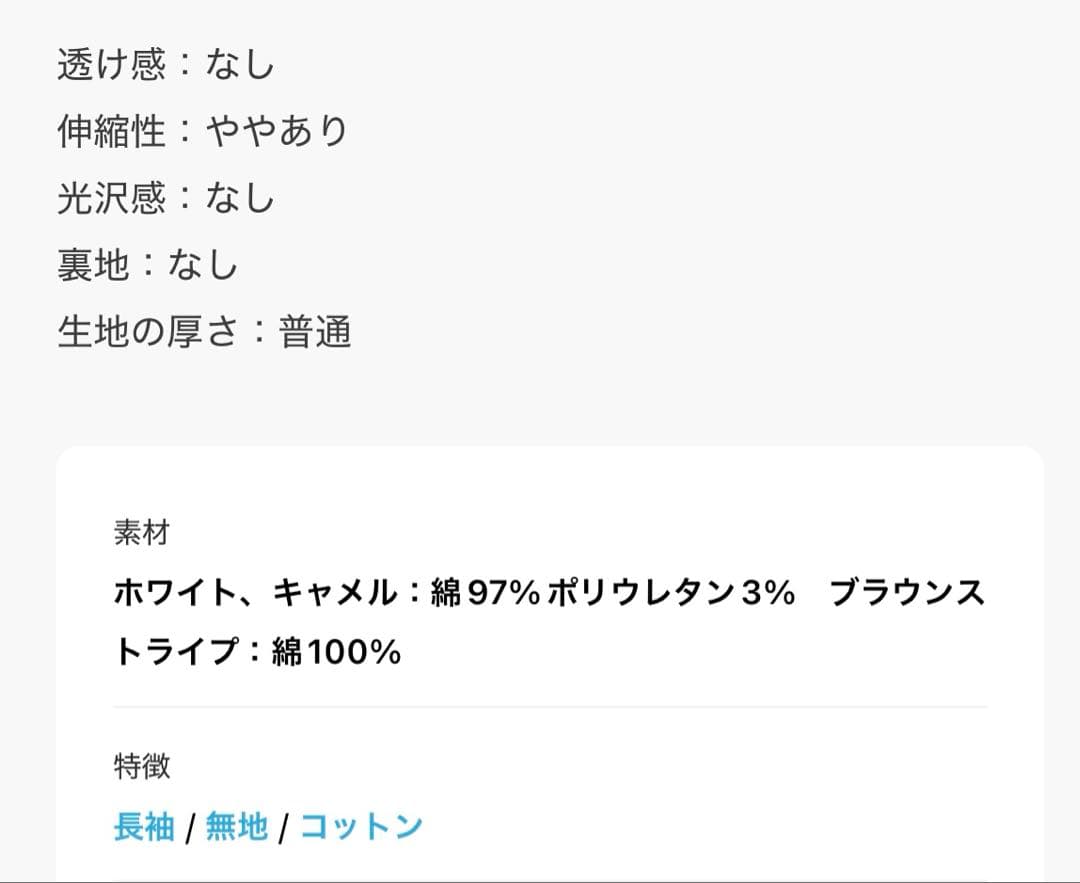Click the 普通 thickness value

pyautogui.click(x=315, y=331)
